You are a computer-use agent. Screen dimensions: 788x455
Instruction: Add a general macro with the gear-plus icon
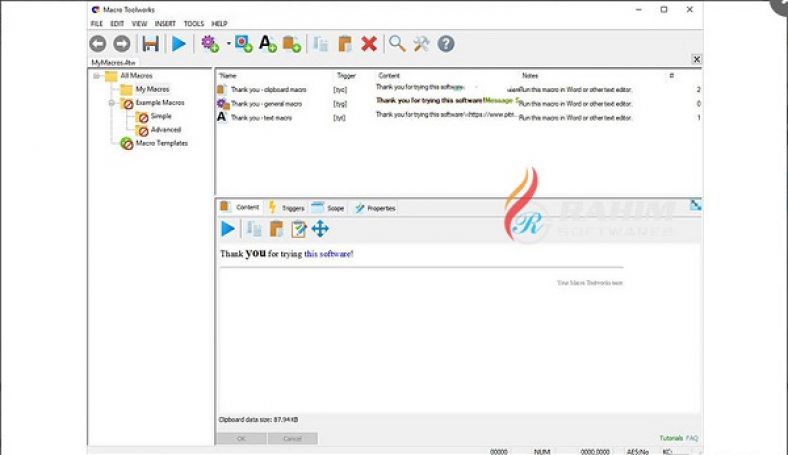point(210,44)
